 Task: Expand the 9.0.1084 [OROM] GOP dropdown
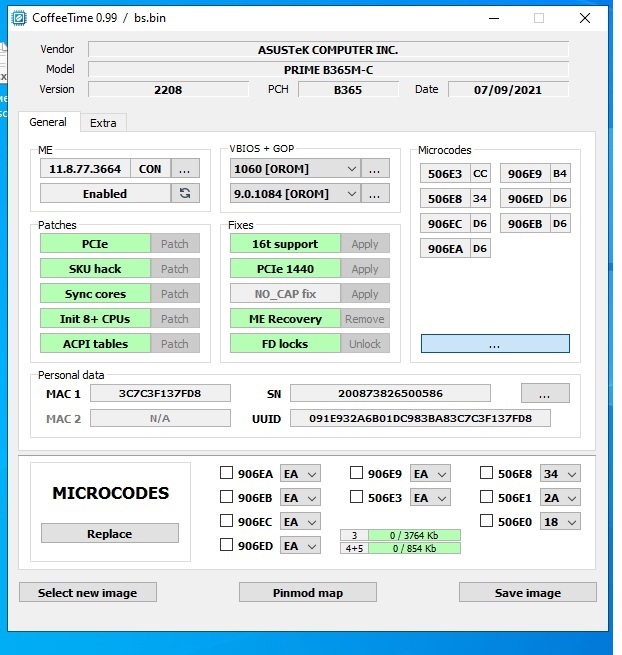295,193
